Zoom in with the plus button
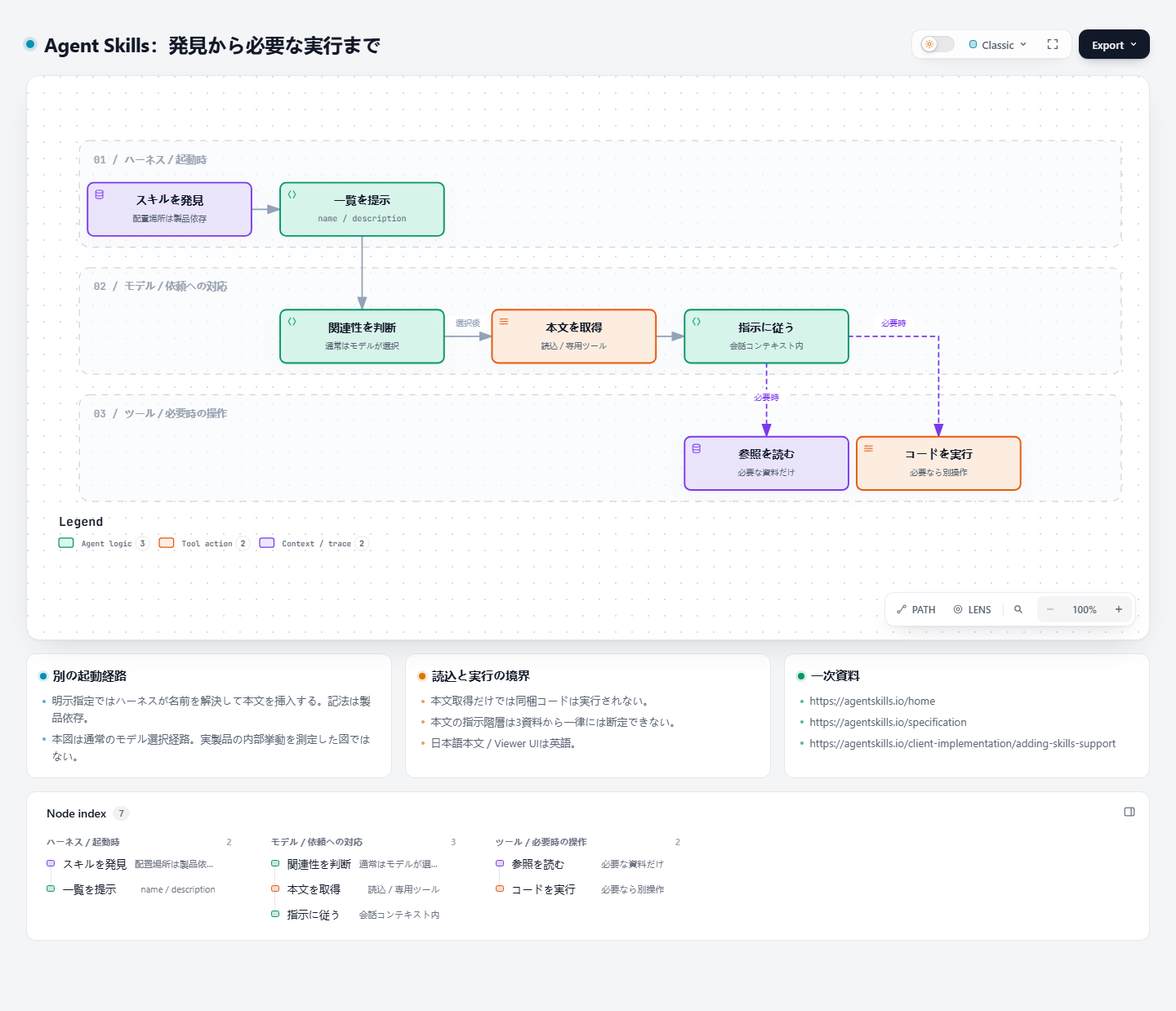This screenshot has width=1176, height=1011. point(1119,609)
